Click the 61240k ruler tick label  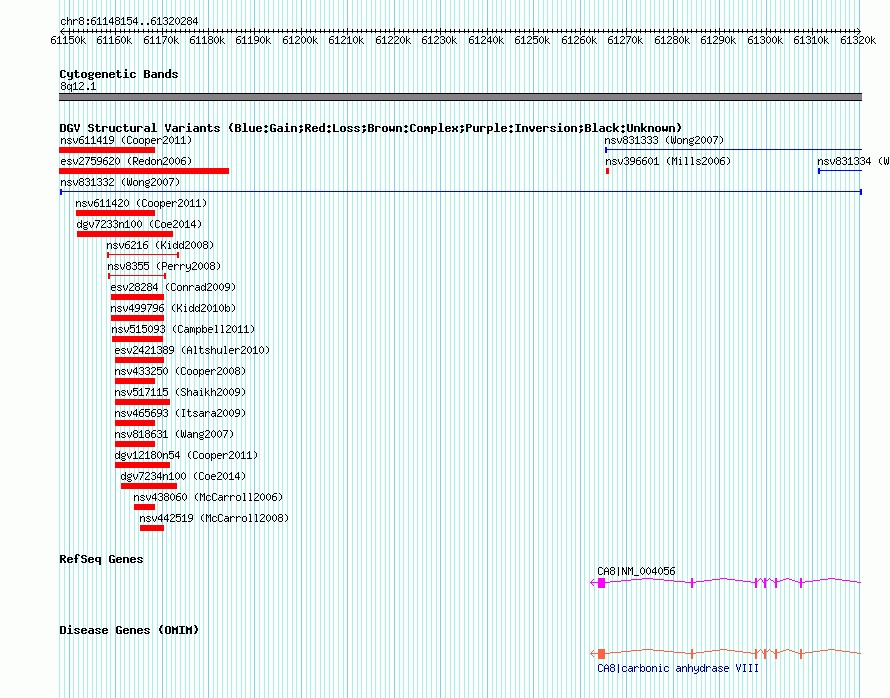(486, 40)
